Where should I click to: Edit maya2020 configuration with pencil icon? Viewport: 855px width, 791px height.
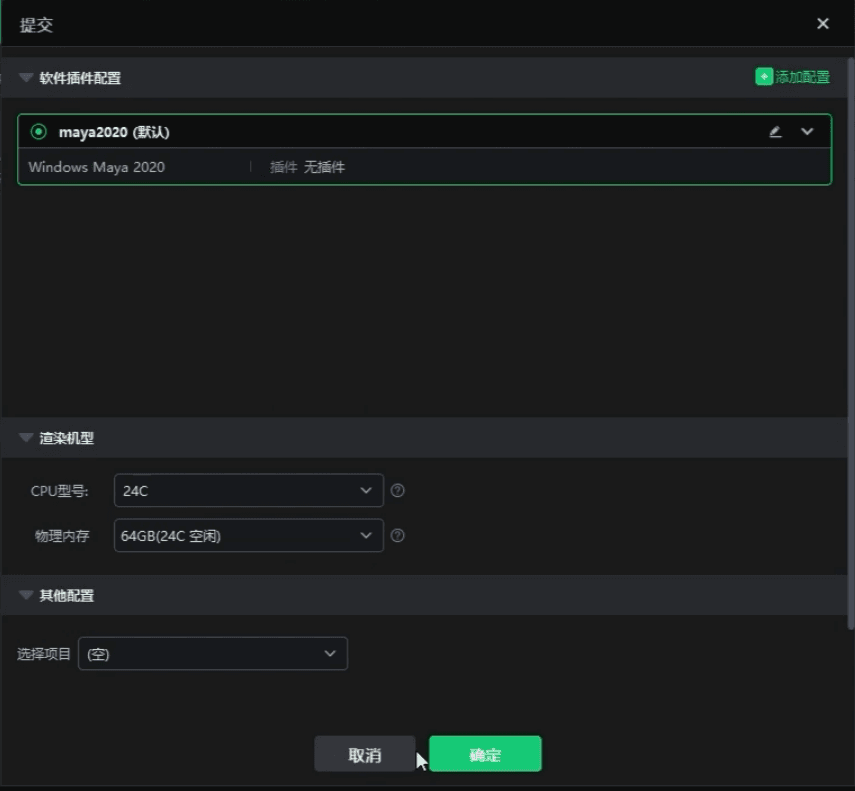coord(775,132)
